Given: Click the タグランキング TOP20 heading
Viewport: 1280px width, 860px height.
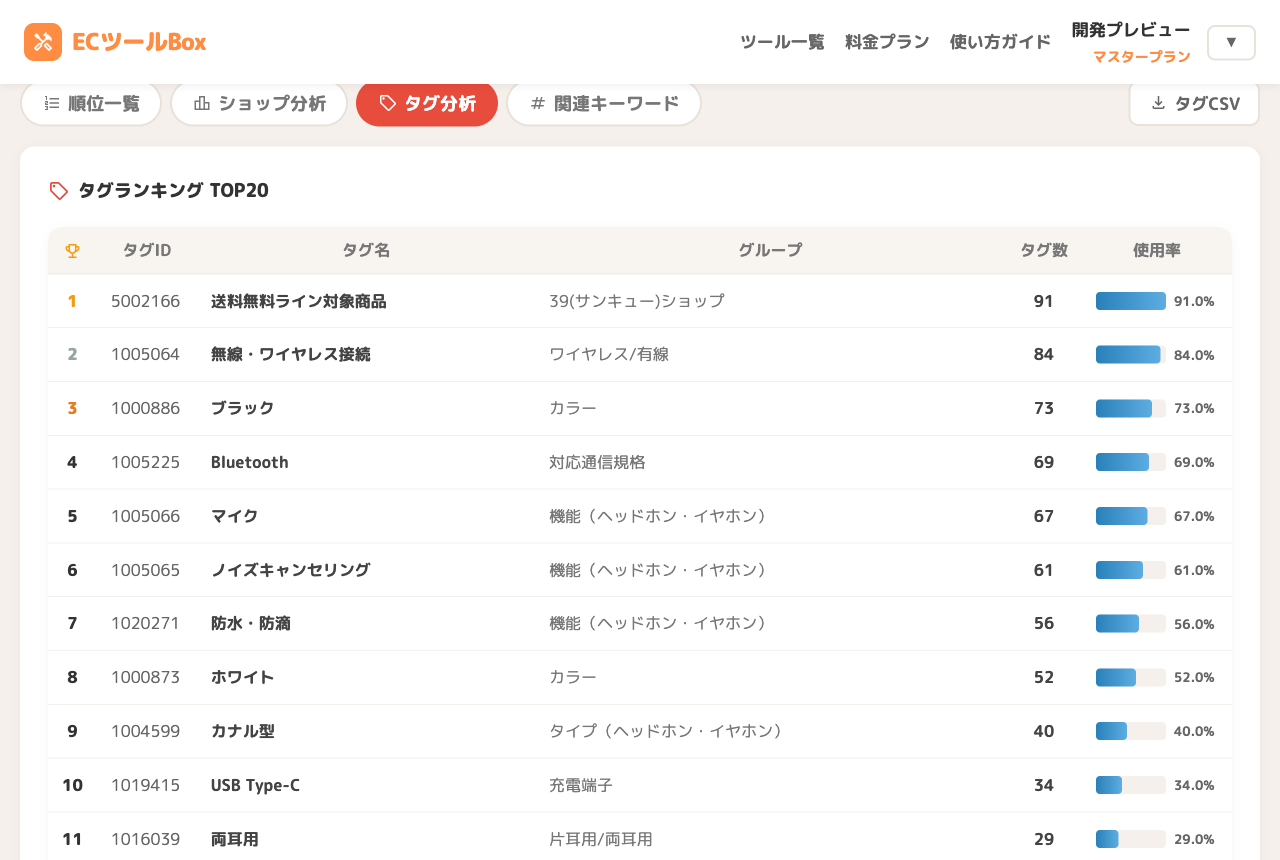Looking at the screenshot, I should tap(173, 191).
